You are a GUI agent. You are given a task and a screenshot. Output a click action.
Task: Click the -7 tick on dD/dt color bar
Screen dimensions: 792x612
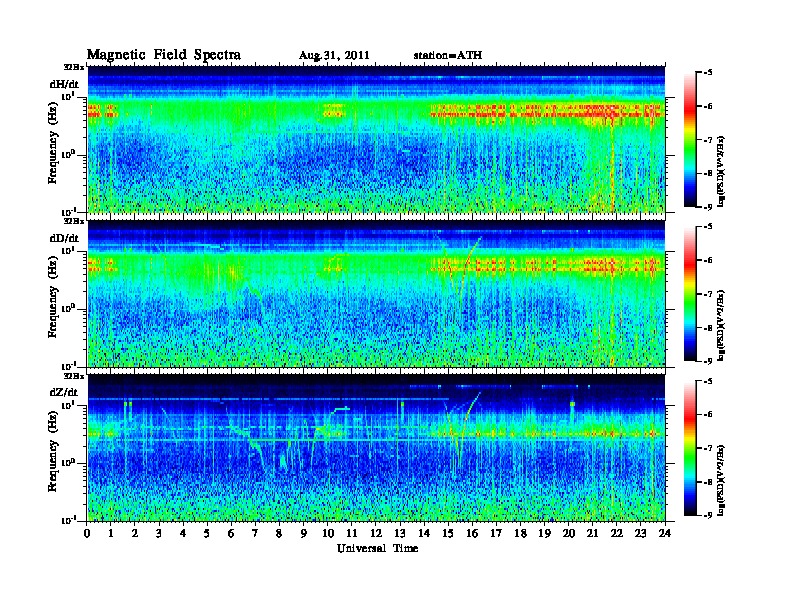709,294
